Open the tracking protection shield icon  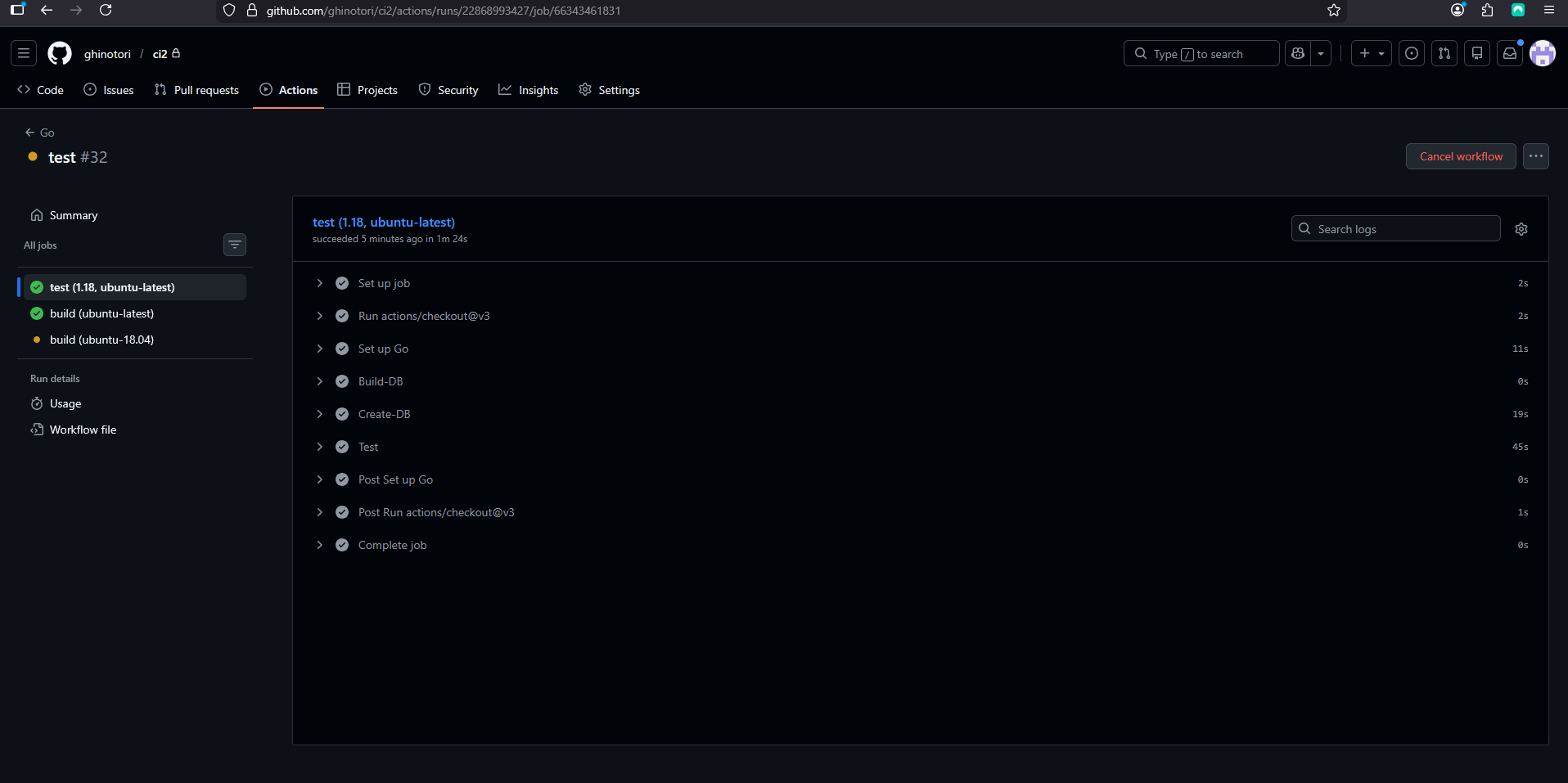coord(229,11)
